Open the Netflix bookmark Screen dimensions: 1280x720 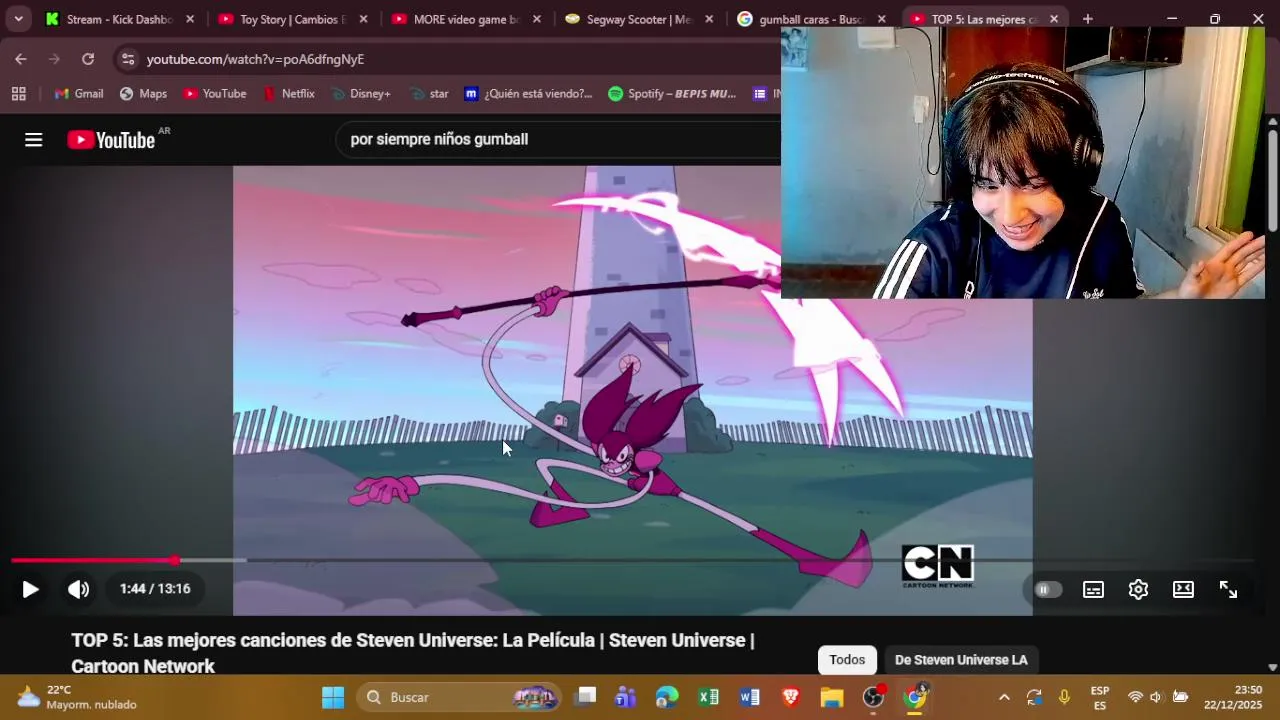click(288, 94)
